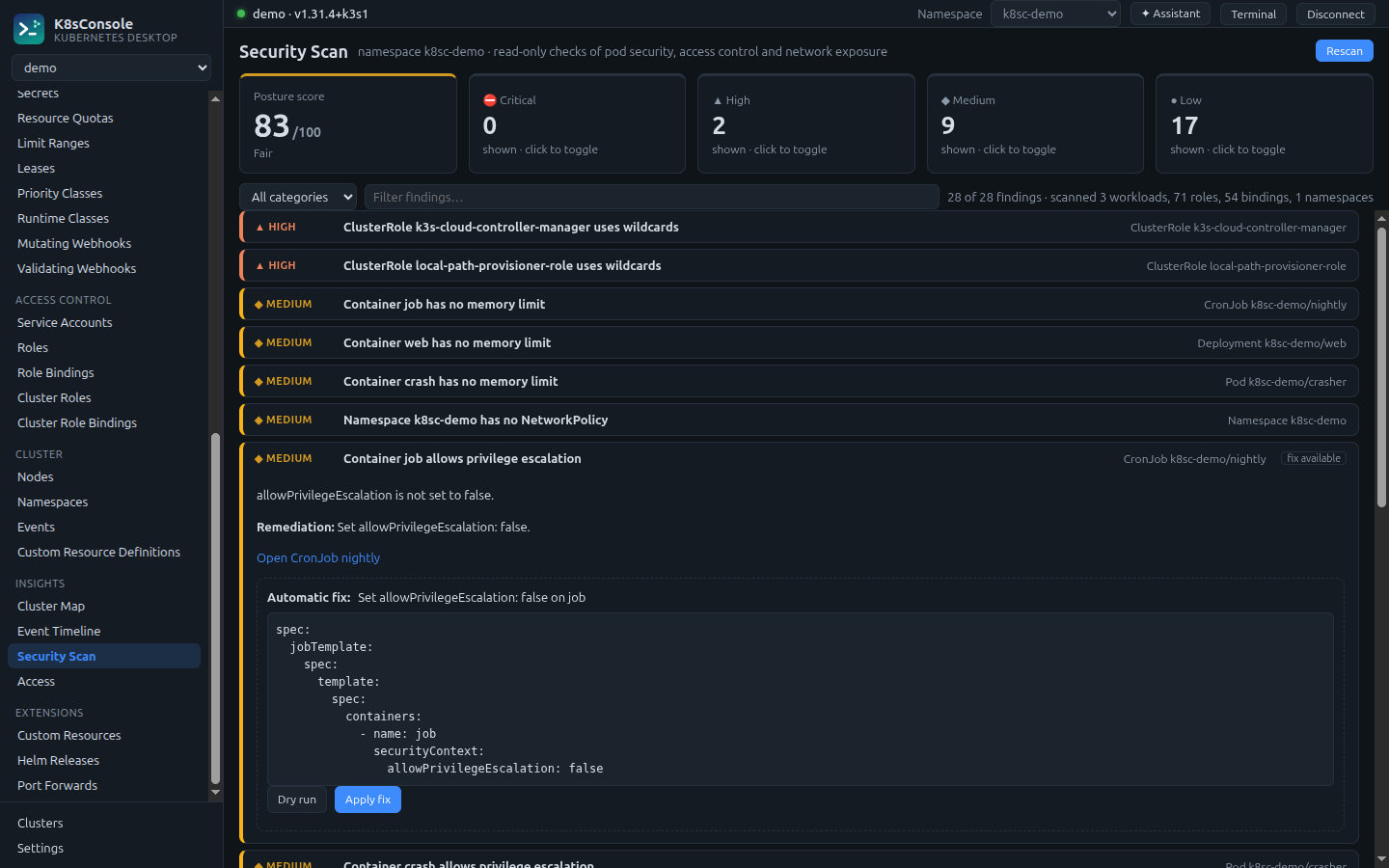This screenshot has width=1389, height=868.
Task: Open the All categories filter dropdown
Action: point(298,197)
